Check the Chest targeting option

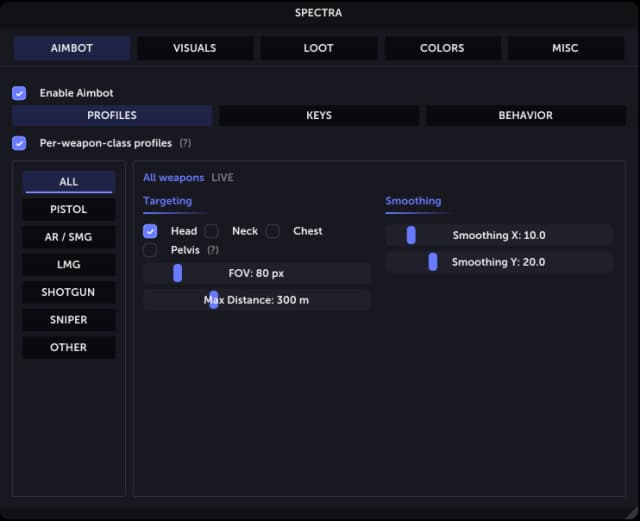[x=273, y=231]
